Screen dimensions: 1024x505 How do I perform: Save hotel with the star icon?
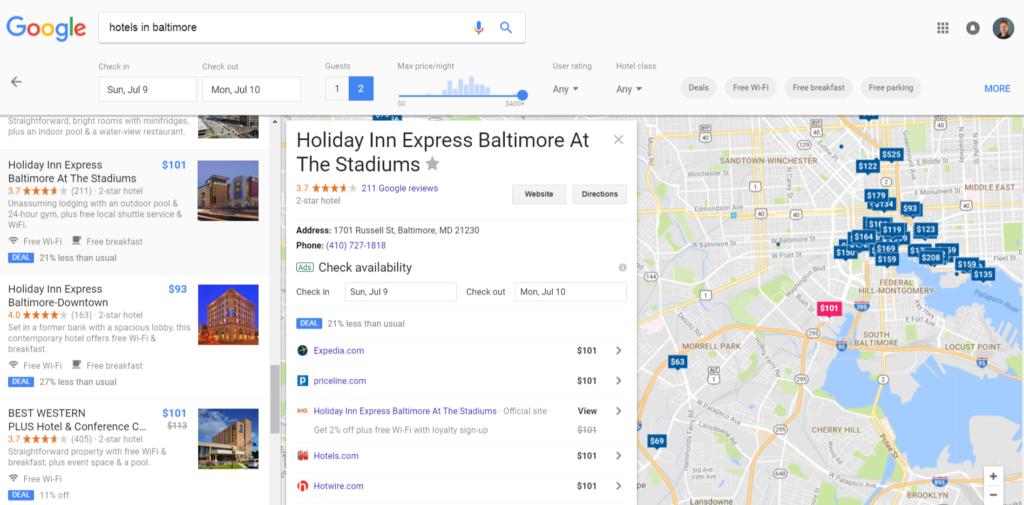[432, 163]
